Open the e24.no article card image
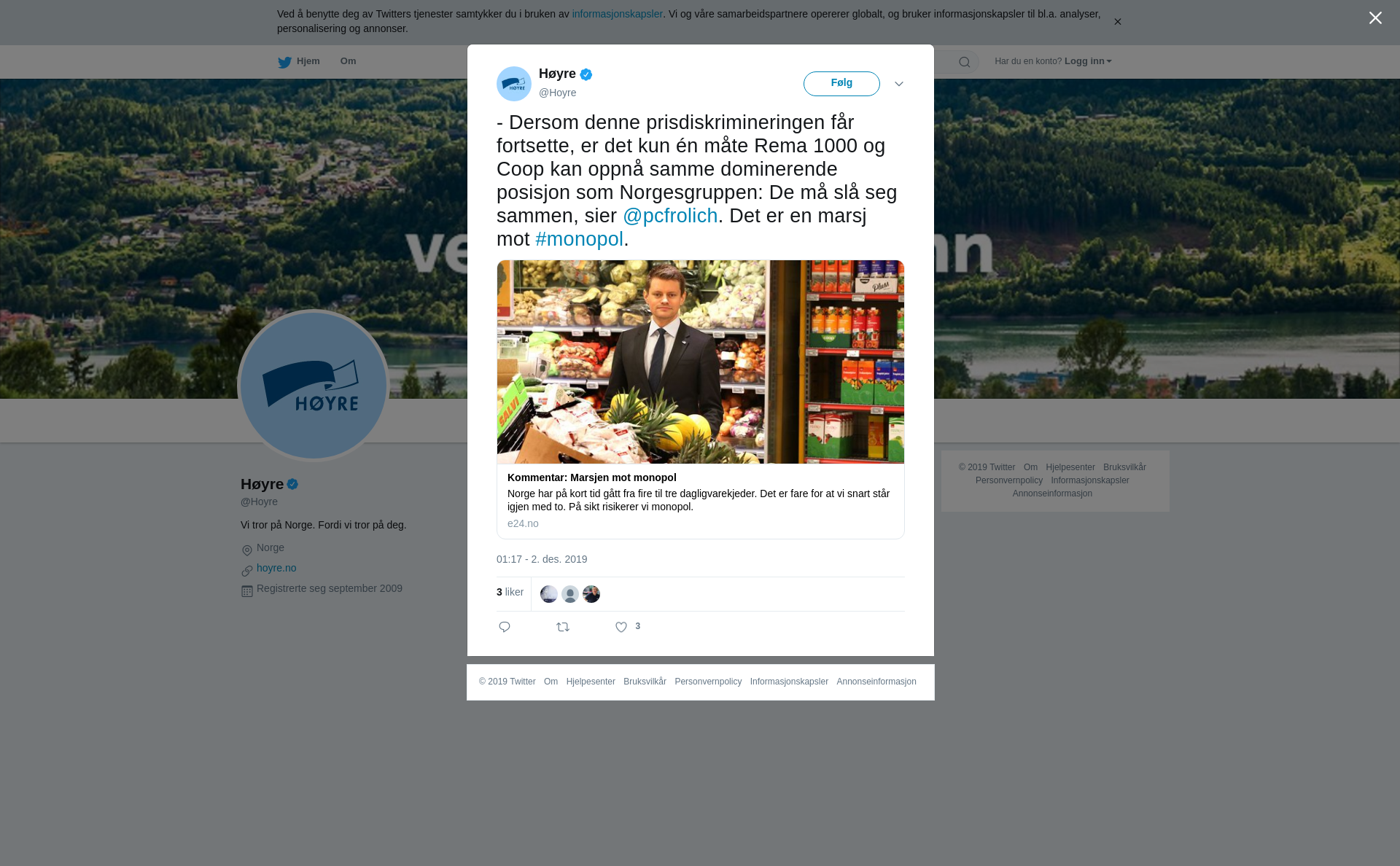Image resolution: width=1400 pixels, height=866 pixels. click(701, 362)
